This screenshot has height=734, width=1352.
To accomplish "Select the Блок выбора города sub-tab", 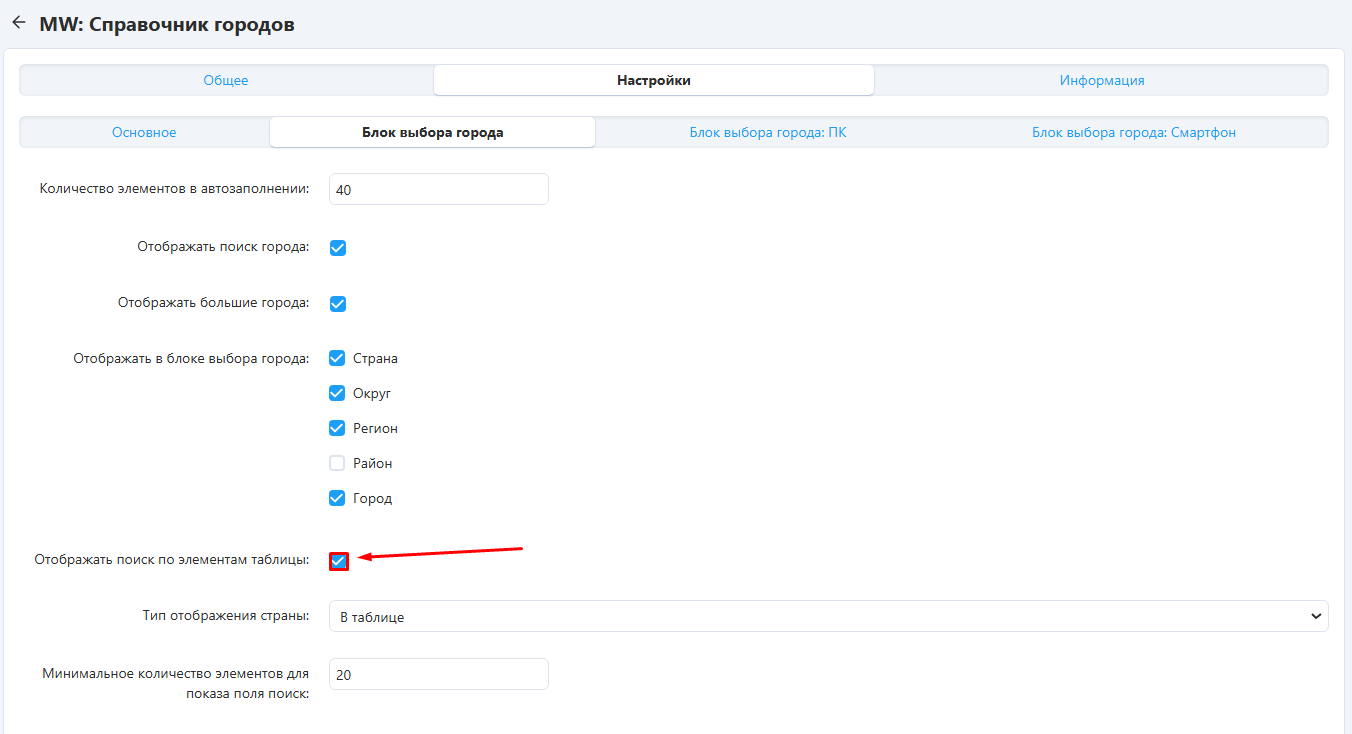I will 432,132.
